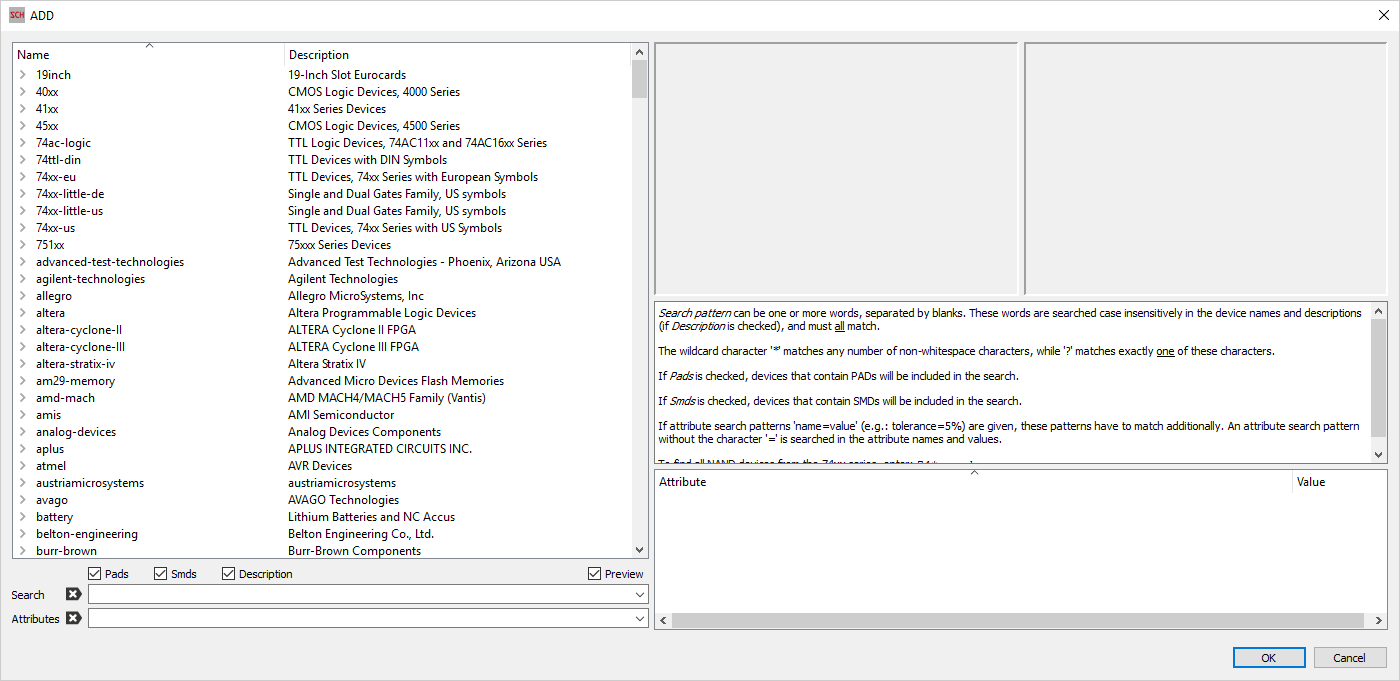Click in the Search input field
The width and height of the screenshot is (1400, 681).
click(x=360, y=595)
